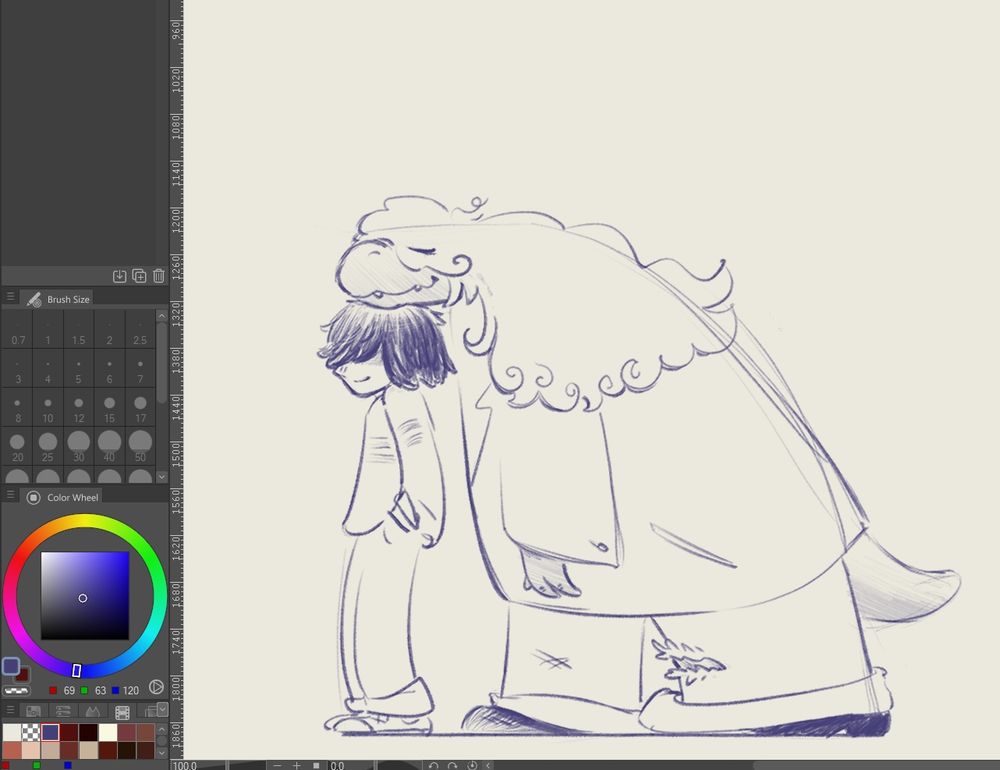Click the save sub tool icon

pyautogui.click(x=119, y=276)
